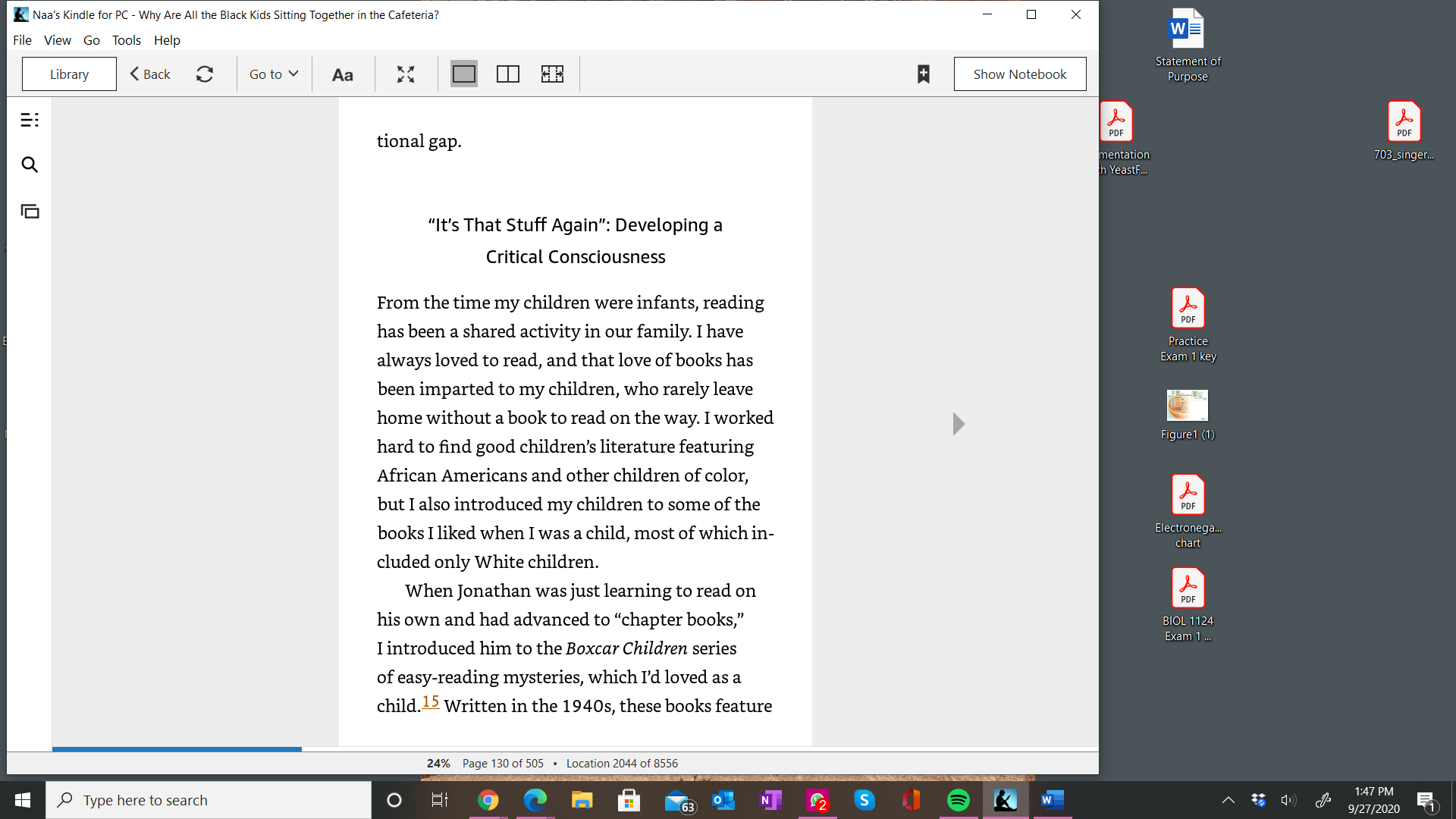1456x819 pixels.
Task: Click the reading progress bar
Action: click(575, 749)
